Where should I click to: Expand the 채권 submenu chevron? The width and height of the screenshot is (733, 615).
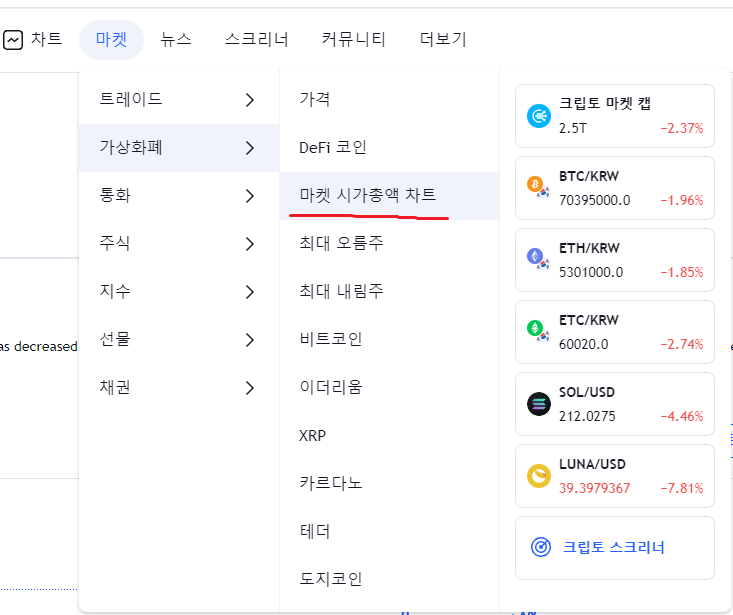[250, 388]
